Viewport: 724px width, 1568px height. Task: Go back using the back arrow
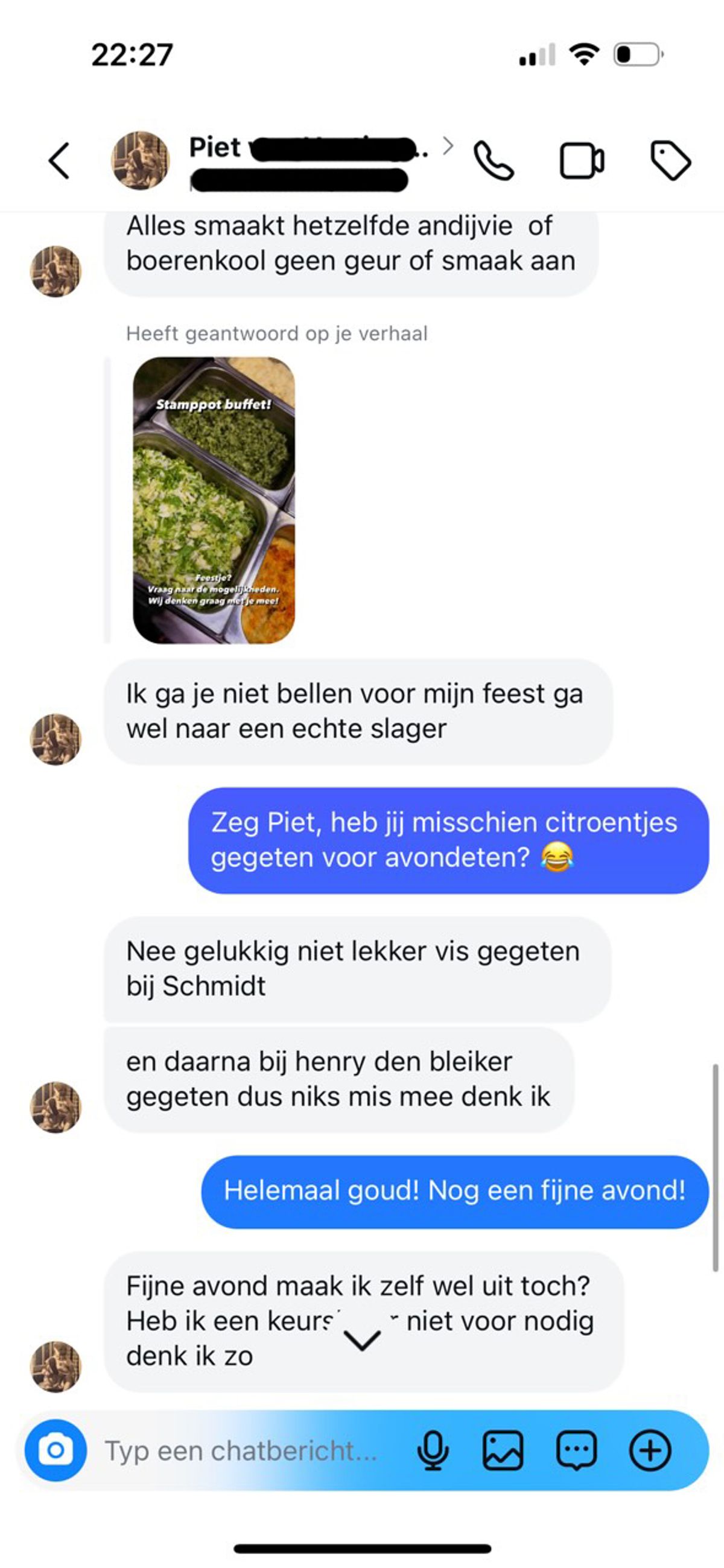[59, 161]
